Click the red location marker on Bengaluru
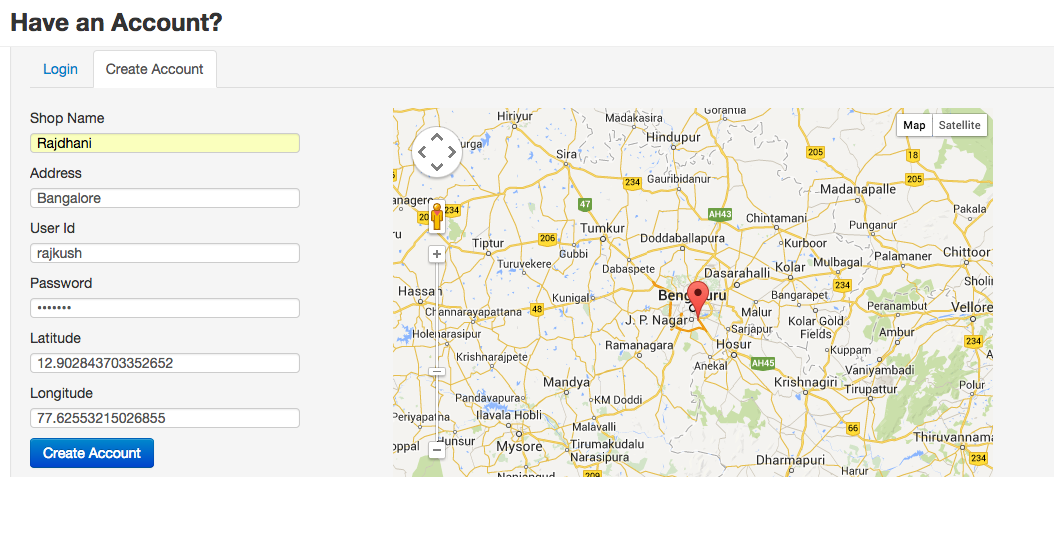 (698, 299)
